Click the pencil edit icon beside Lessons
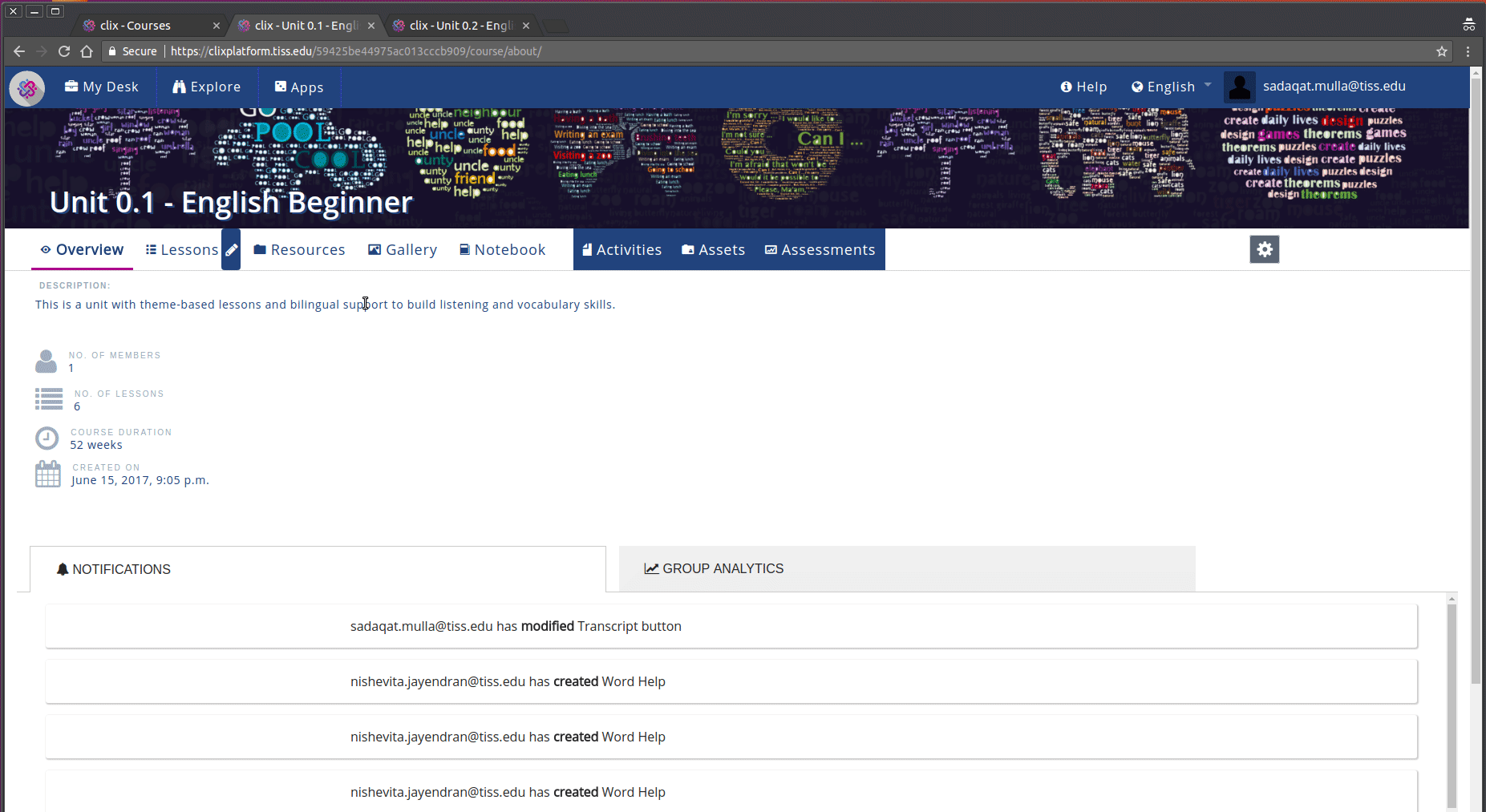This screenshot has height=812, width=1486. click(231, 250)
